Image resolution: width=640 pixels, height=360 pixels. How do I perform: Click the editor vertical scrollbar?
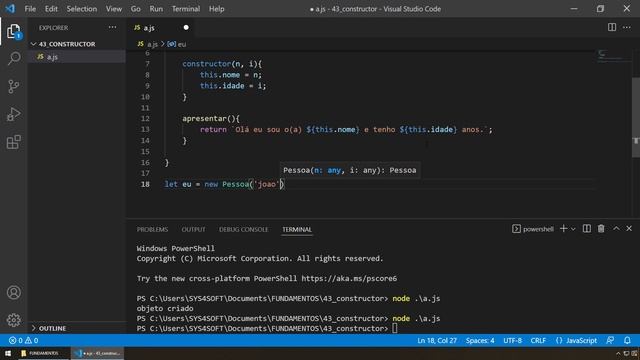point(636,117)
